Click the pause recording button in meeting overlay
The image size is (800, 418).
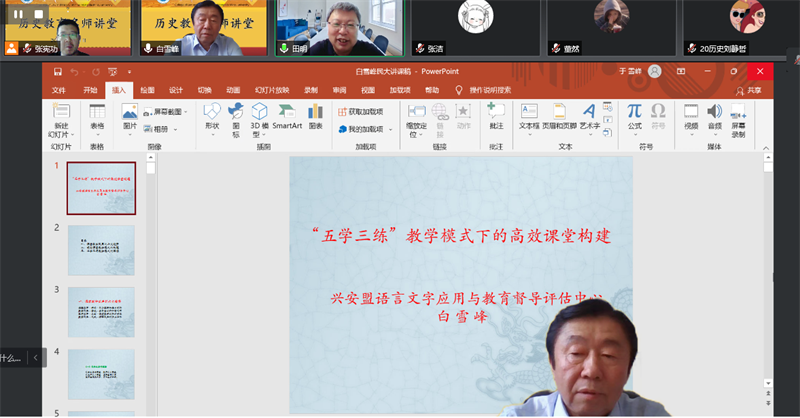(18, 14)
